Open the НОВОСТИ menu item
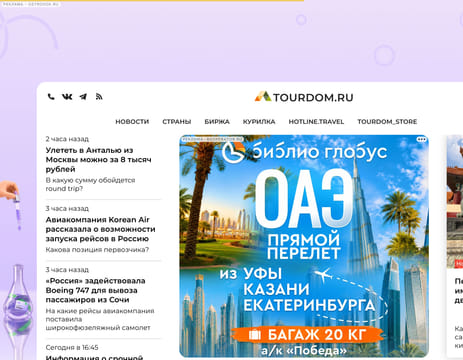This screenshot has width=463, height=360. pos(132,122)
